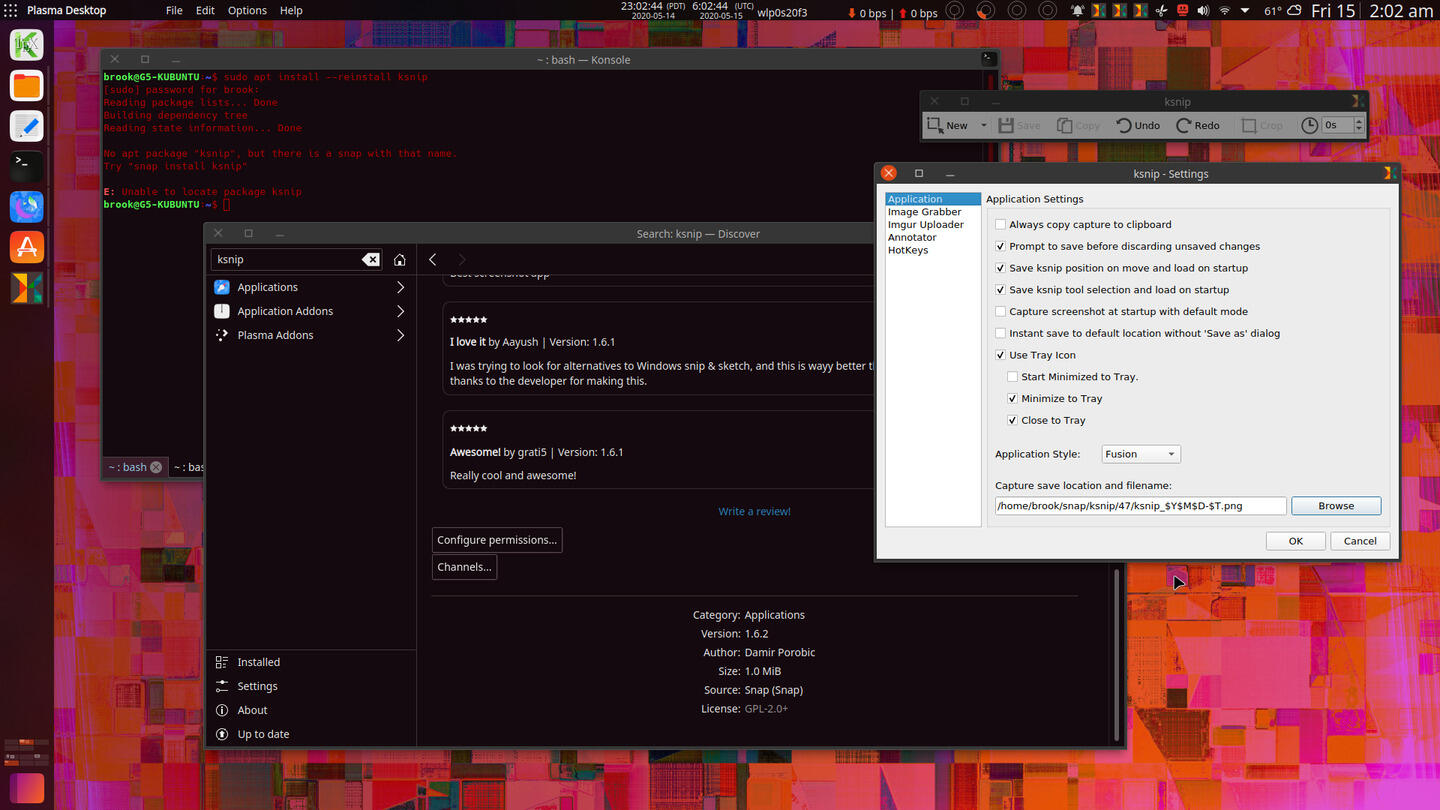Open the terminal icon in the dock
Image resolution: width=1440 pixels, height=810 pixels.
(x=27, y=166)
